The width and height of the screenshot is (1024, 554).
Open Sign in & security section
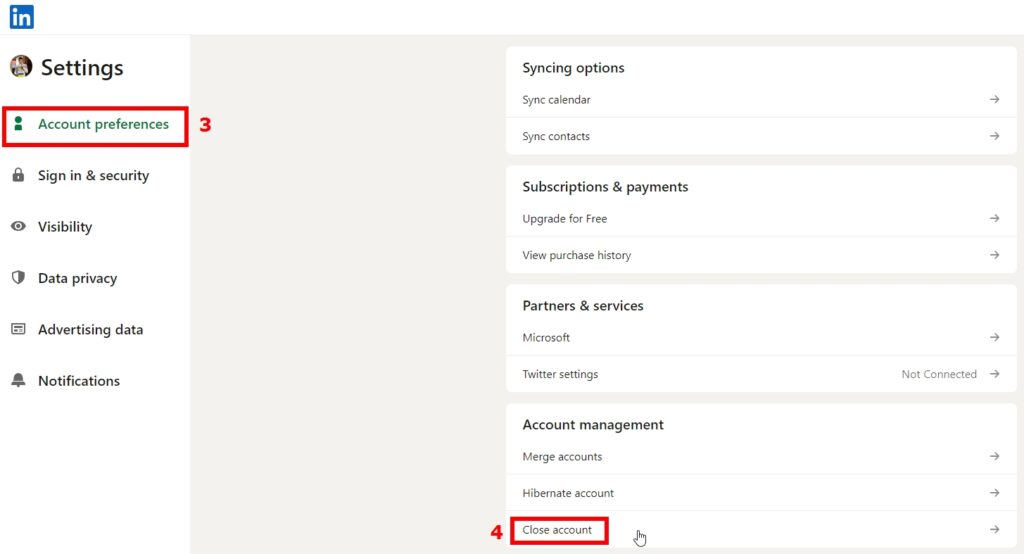pos(93,175)
